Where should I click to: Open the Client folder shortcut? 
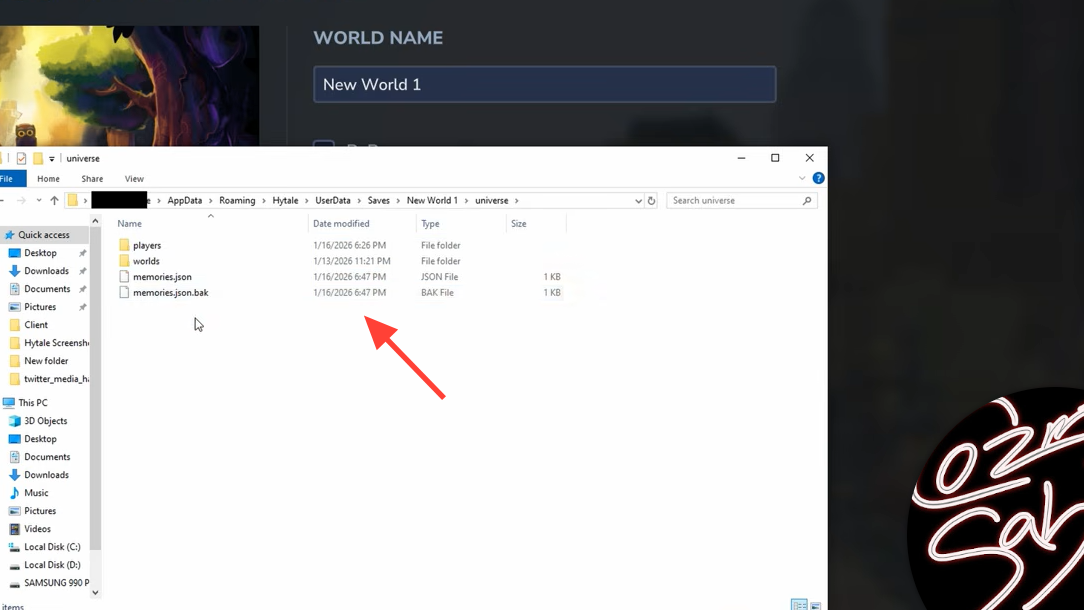(x=36, y=325)
